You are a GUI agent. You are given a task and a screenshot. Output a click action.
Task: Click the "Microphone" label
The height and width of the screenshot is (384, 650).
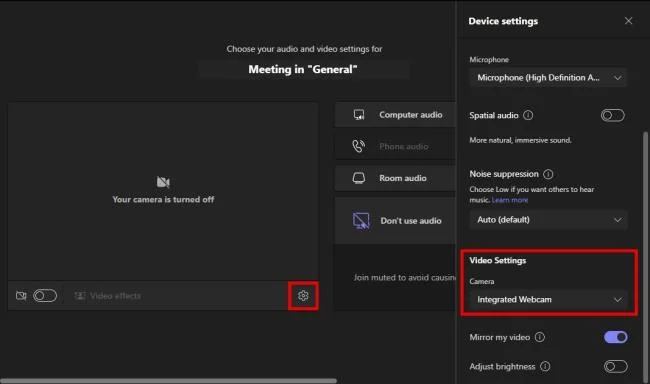(x=489, y=60)
